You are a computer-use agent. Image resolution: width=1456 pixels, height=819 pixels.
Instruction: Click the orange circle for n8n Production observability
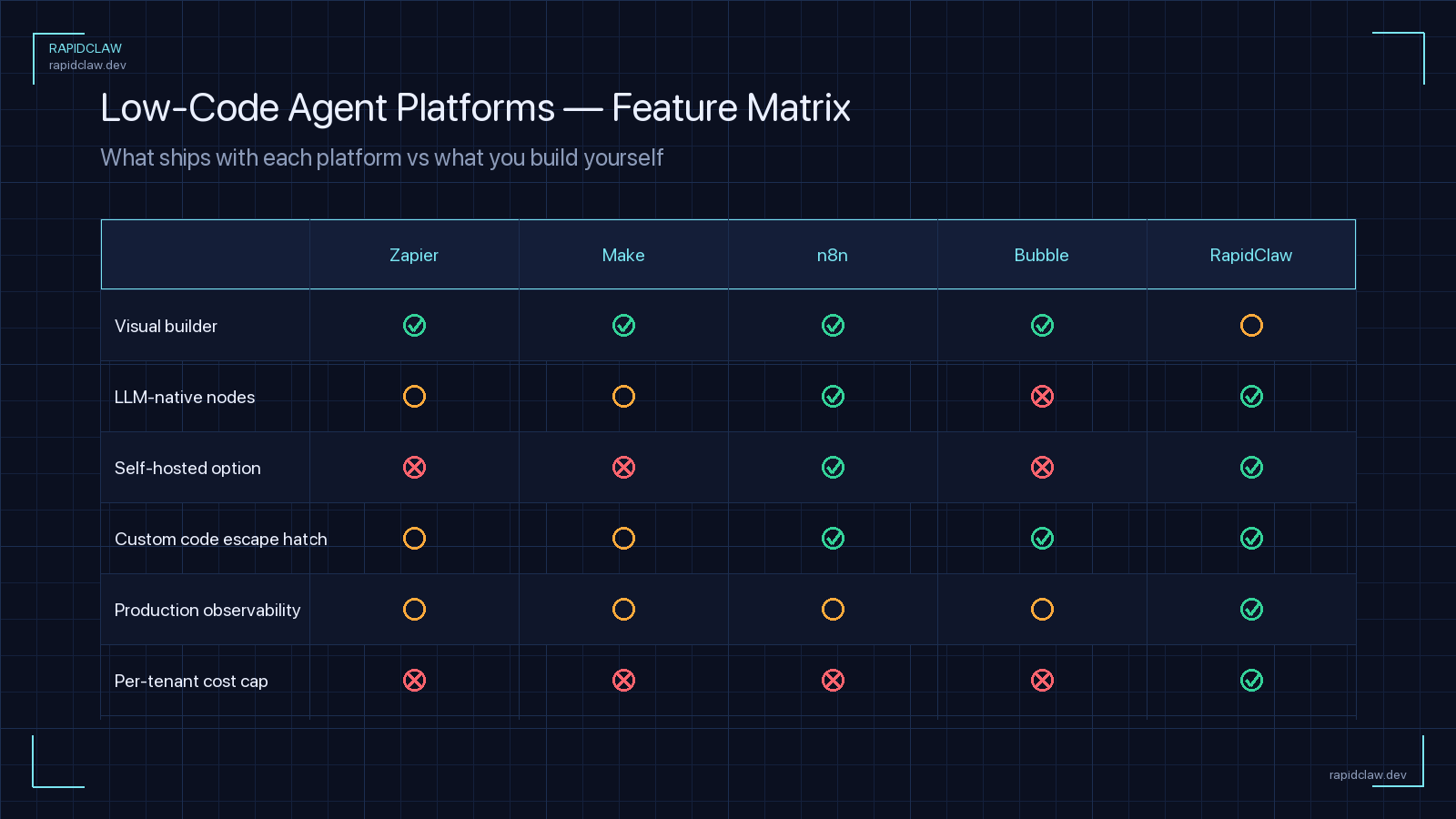tap(833, 609)
